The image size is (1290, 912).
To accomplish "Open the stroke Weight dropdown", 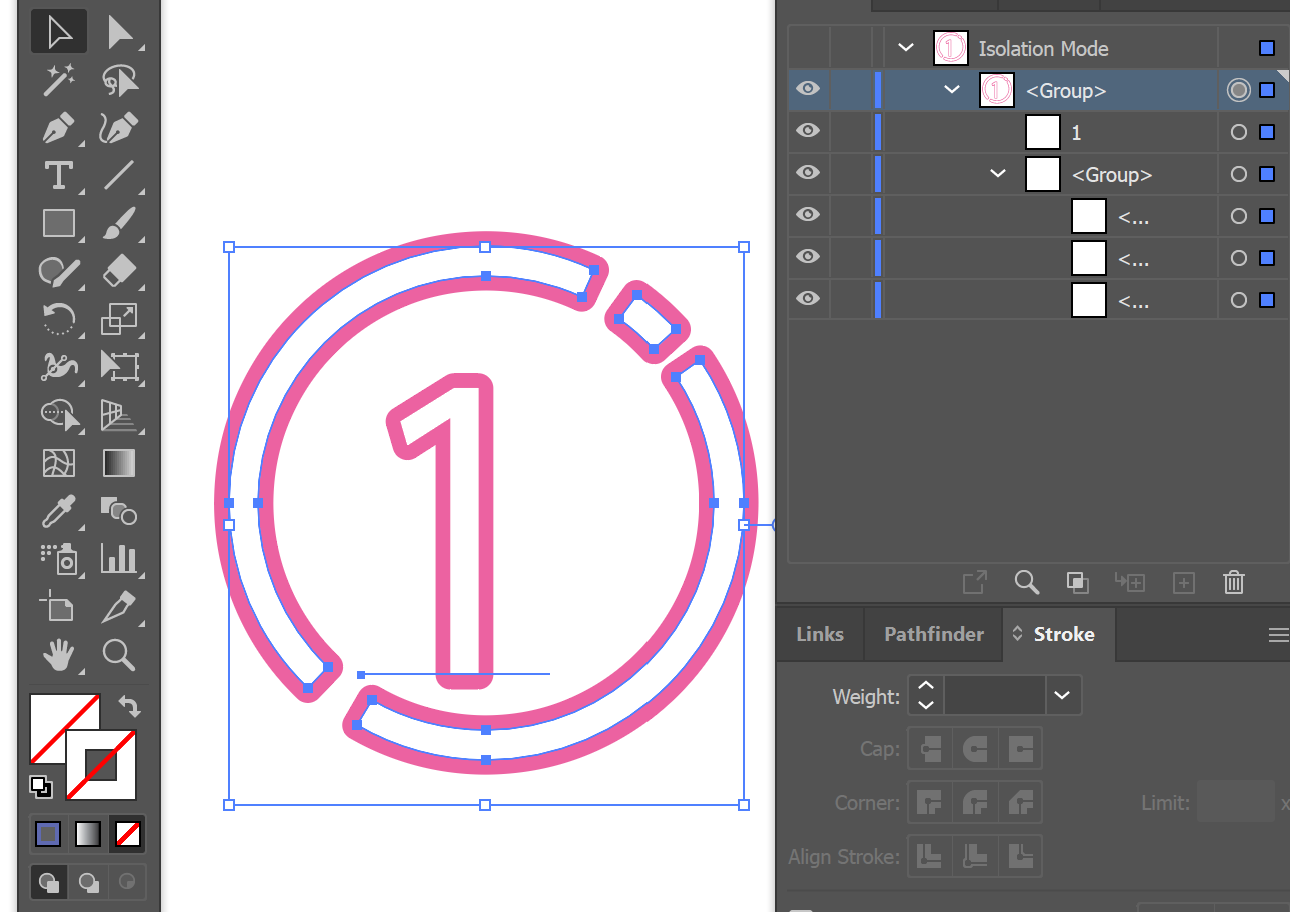I will [1062, 695].
